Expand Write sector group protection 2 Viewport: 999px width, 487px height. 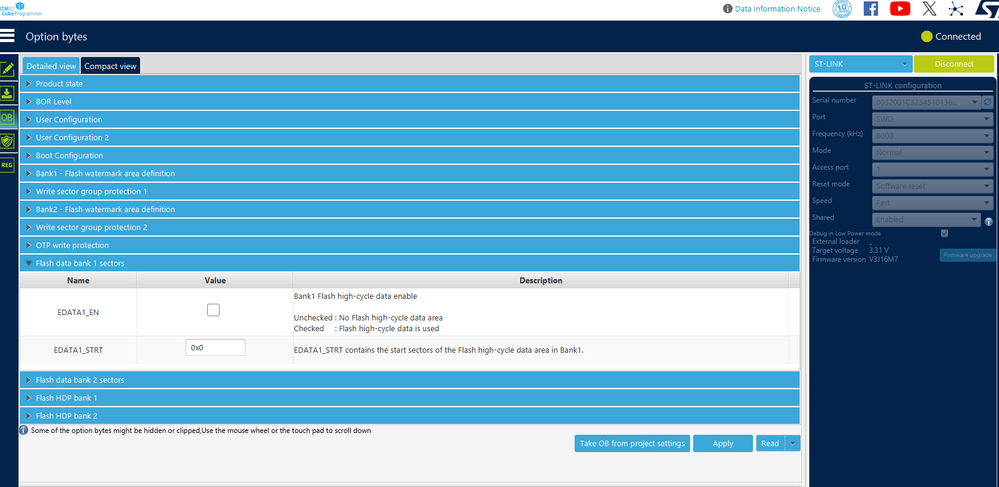409,227
